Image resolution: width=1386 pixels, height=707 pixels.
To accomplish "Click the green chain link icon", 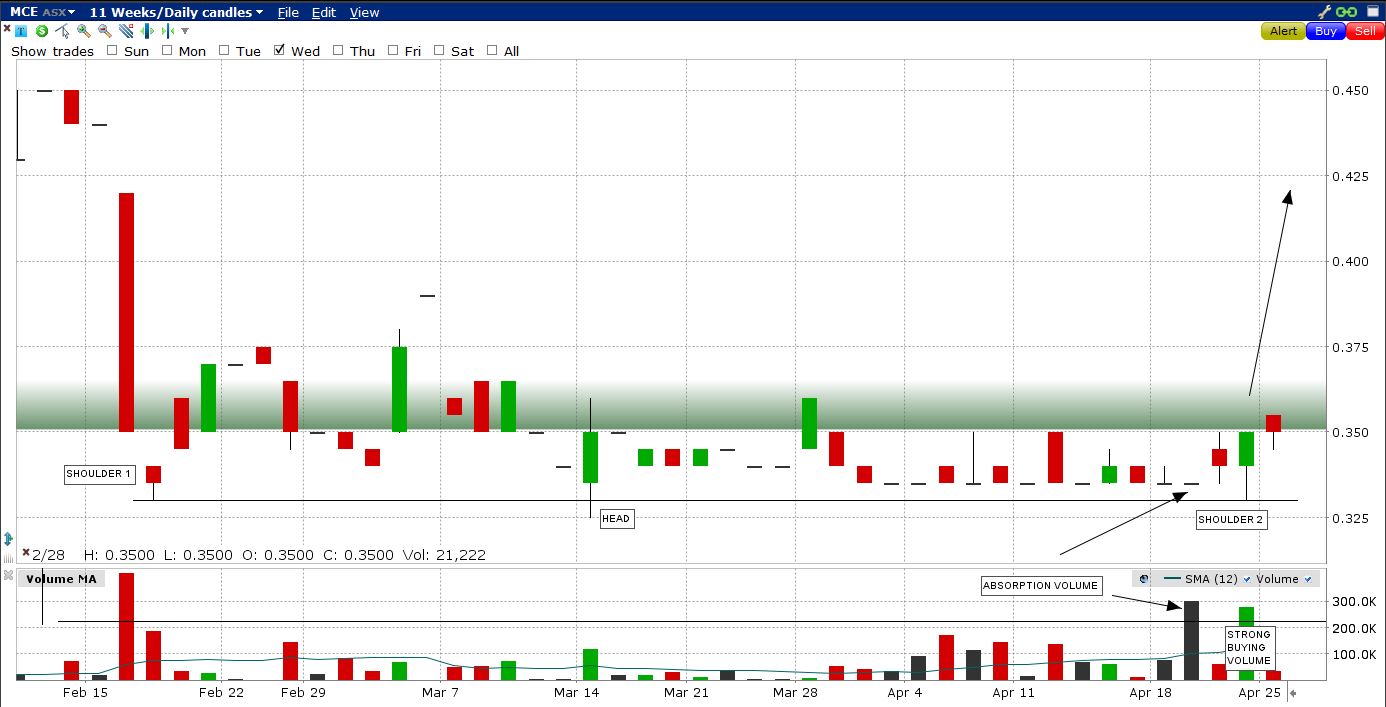I will click(1347, 12).
